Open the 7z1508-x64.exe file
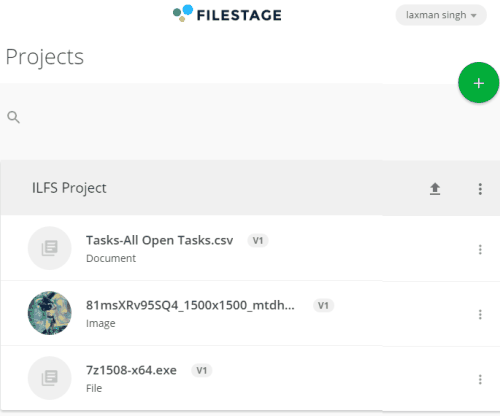The image size is (500, 416). click(131, 370)
